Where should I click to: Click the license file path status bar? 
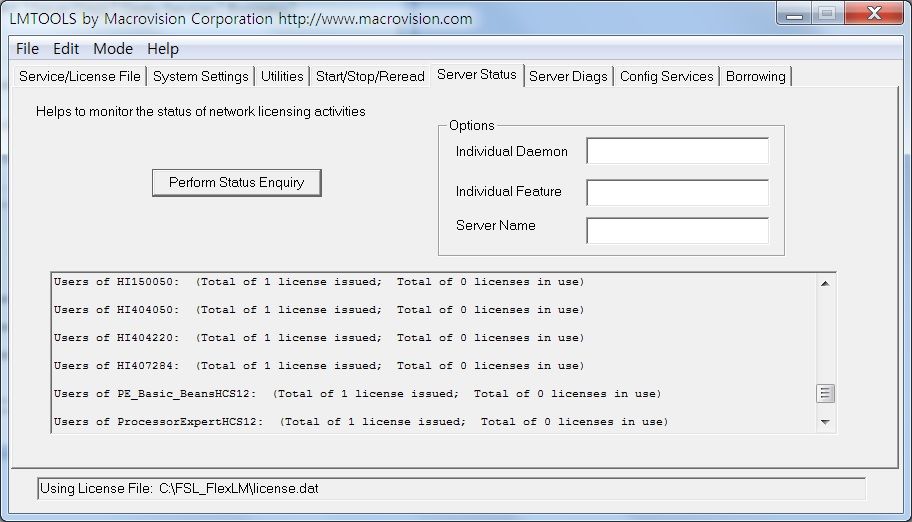pyautogui.click(x=451, y=489)
